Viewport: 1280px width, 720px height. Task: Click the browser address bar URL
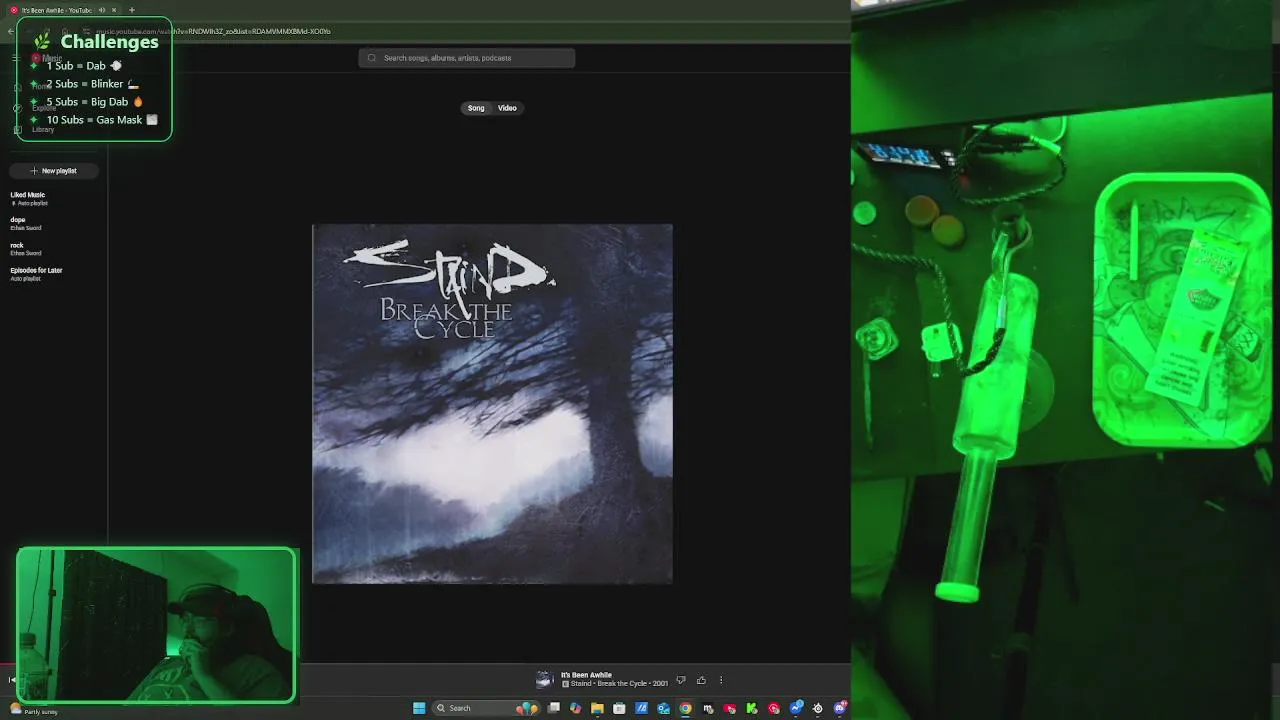tap(213, 31)
